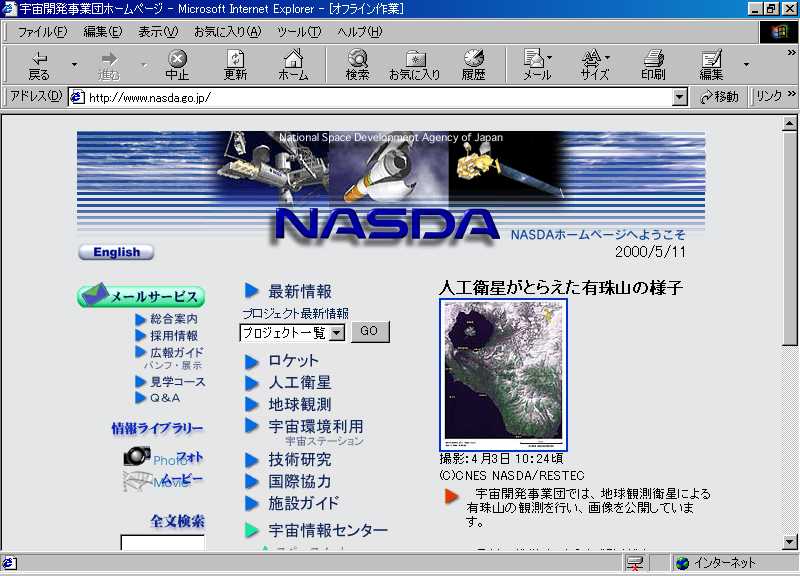Open the 採用情報 link

click(174, 335)
